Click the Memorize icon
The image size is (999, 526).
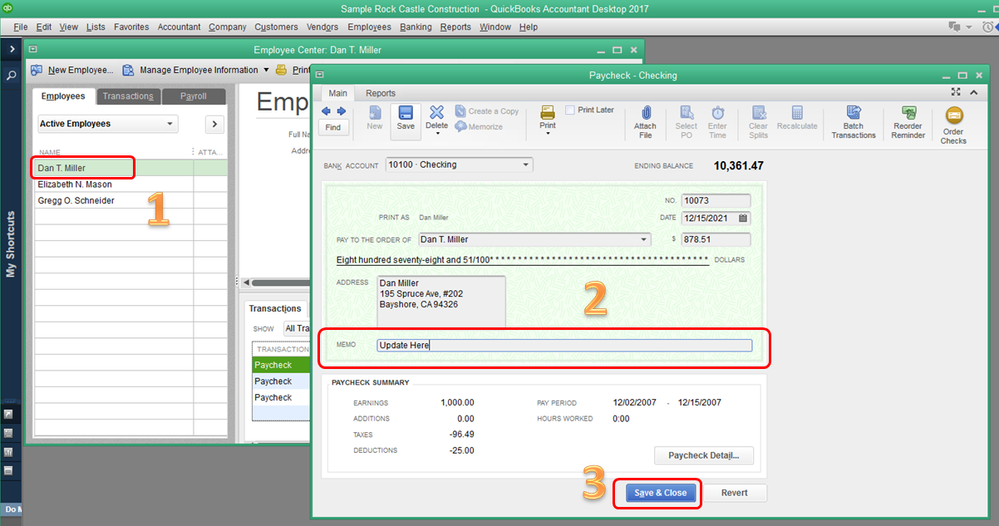pyautogui.click(x=461, y=126)
